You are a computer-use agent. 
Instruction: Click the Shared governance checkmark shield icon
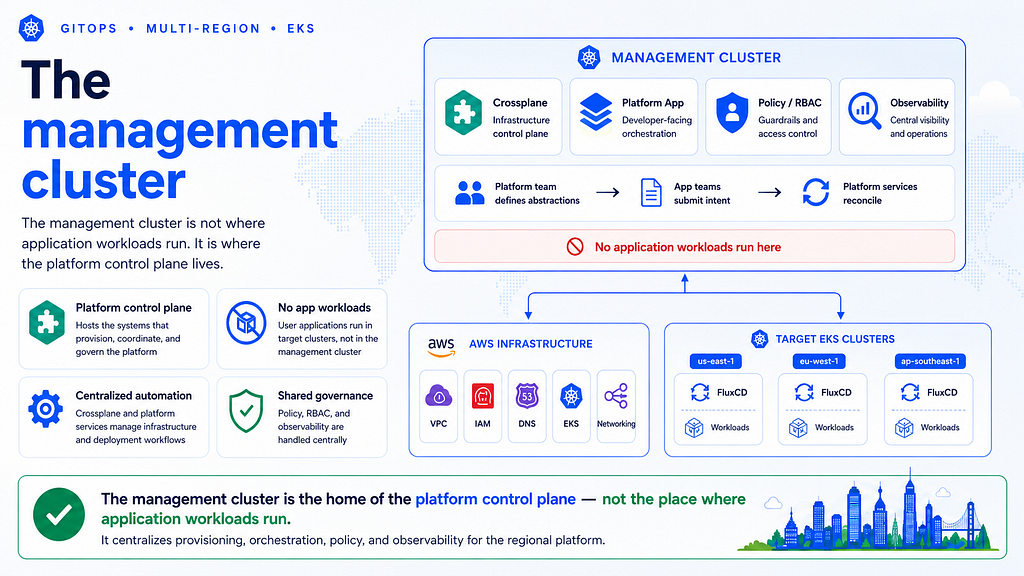coord(246,411)
